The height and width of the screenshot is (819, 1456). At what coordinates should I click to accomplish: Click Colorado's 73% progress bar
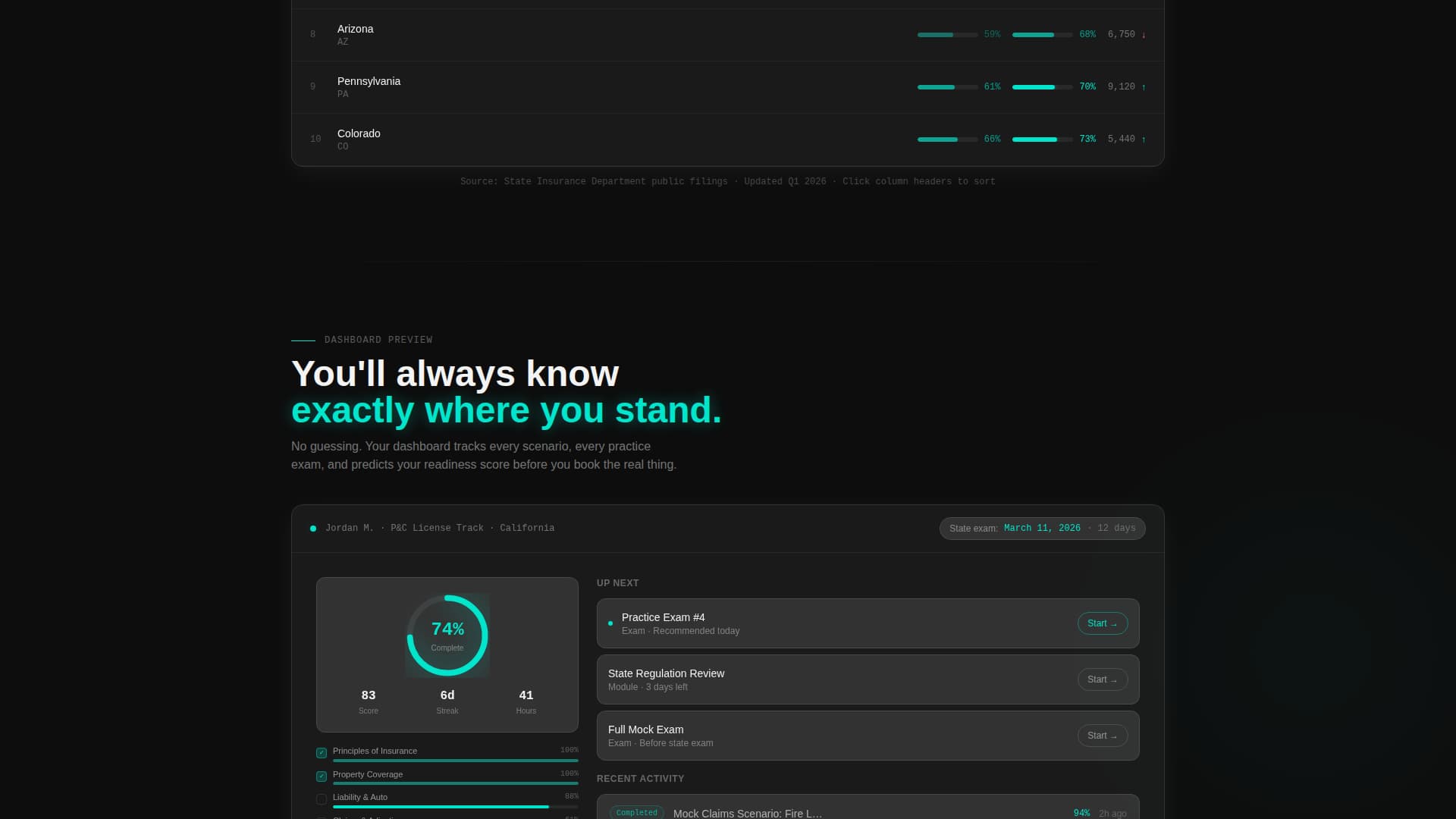pyautogui.click(x=1042, y=140)
